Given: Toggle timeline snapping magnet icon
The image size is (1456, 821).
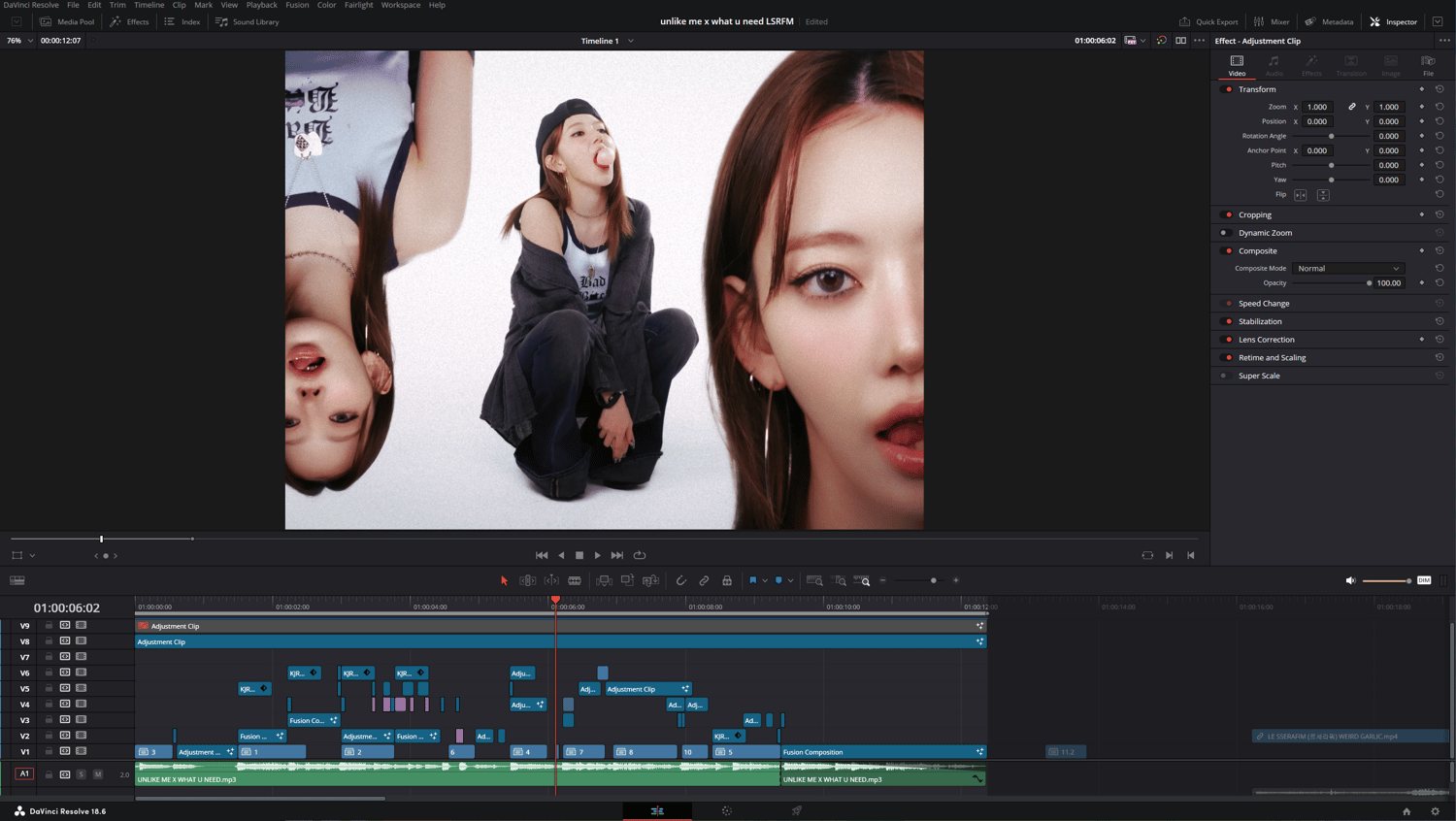Looking at the screenshot, I should click(x=680, y=580).
